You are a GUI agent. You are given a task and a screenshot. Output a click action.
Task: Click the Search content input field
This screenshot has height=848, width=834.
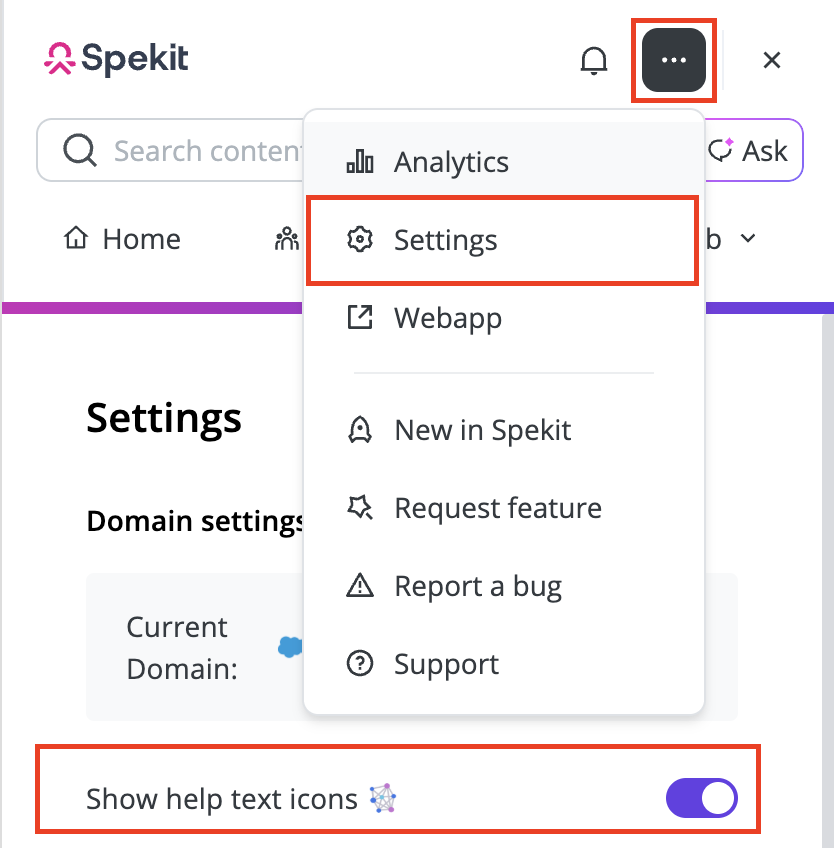(x=172, y=150)
